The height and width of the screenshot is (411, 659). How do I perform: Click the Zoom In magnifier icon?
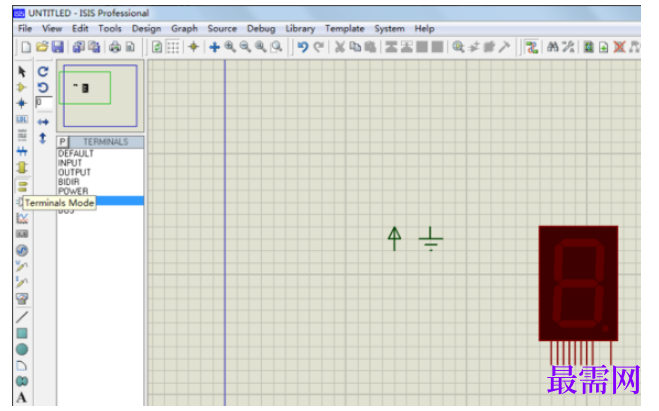tap(230, 47)
